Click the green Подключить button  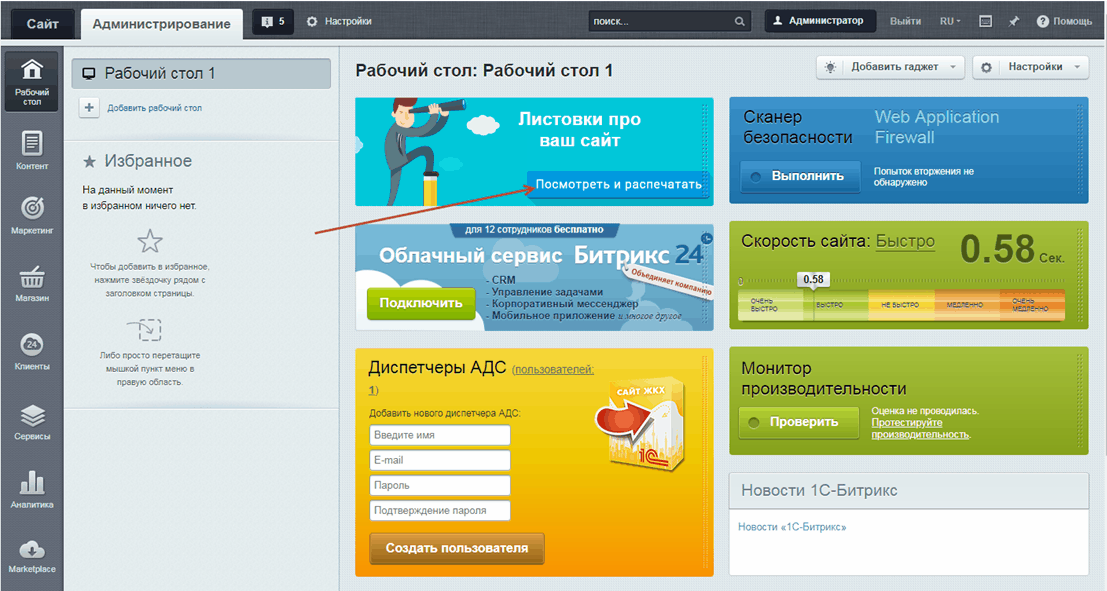(421, 304)
